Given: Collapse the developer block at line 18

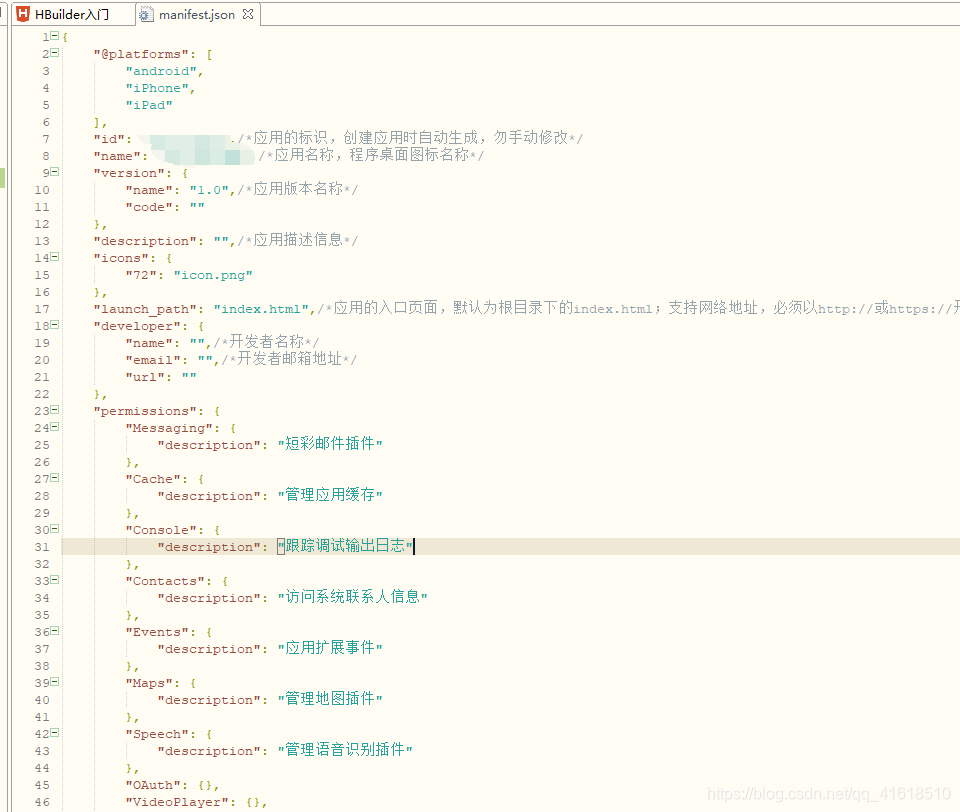Looking at the screenshot, I should [55, 325].
